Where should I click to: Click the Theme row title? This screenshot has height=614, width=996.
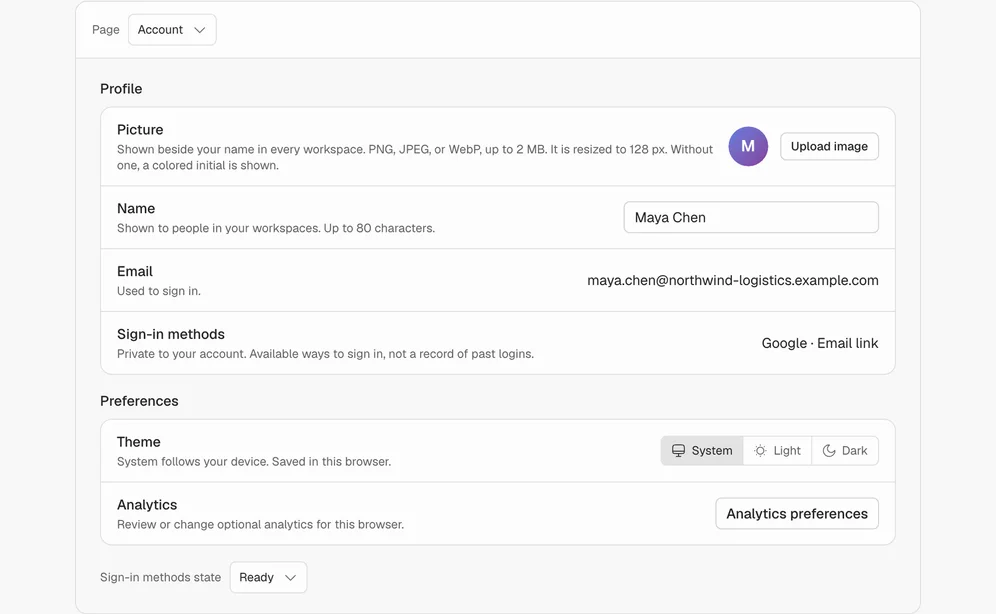[138, 442]
